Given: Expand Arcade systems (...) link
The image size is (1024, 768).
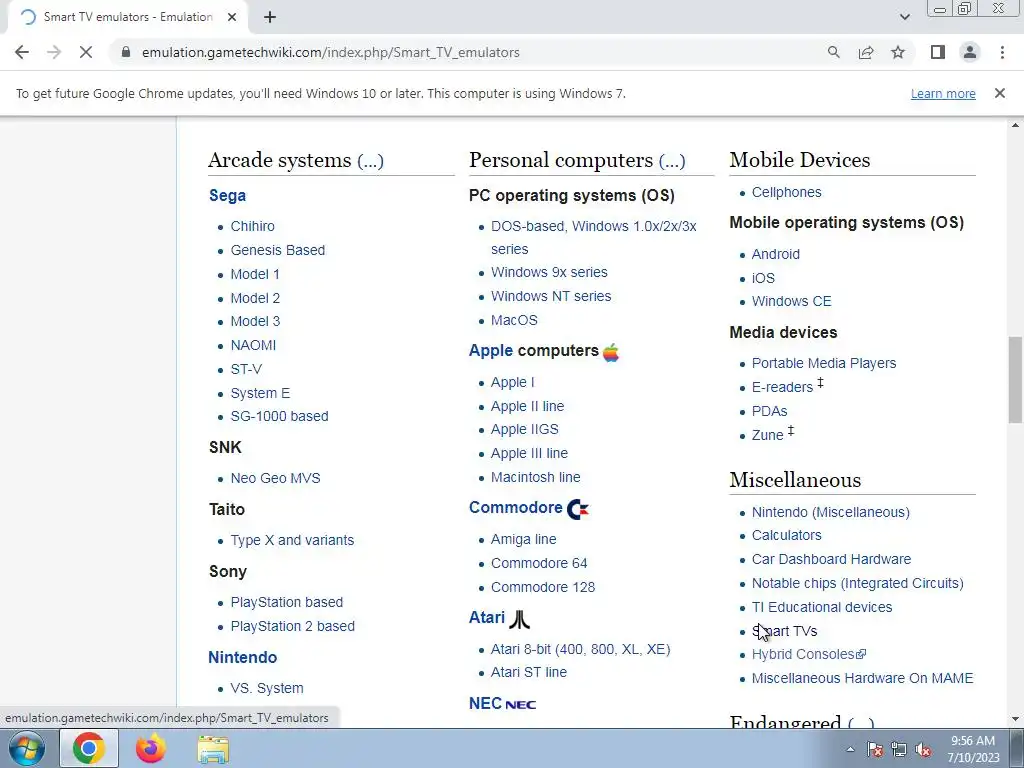Looking at the screenshot, I should tap(370, 160).
